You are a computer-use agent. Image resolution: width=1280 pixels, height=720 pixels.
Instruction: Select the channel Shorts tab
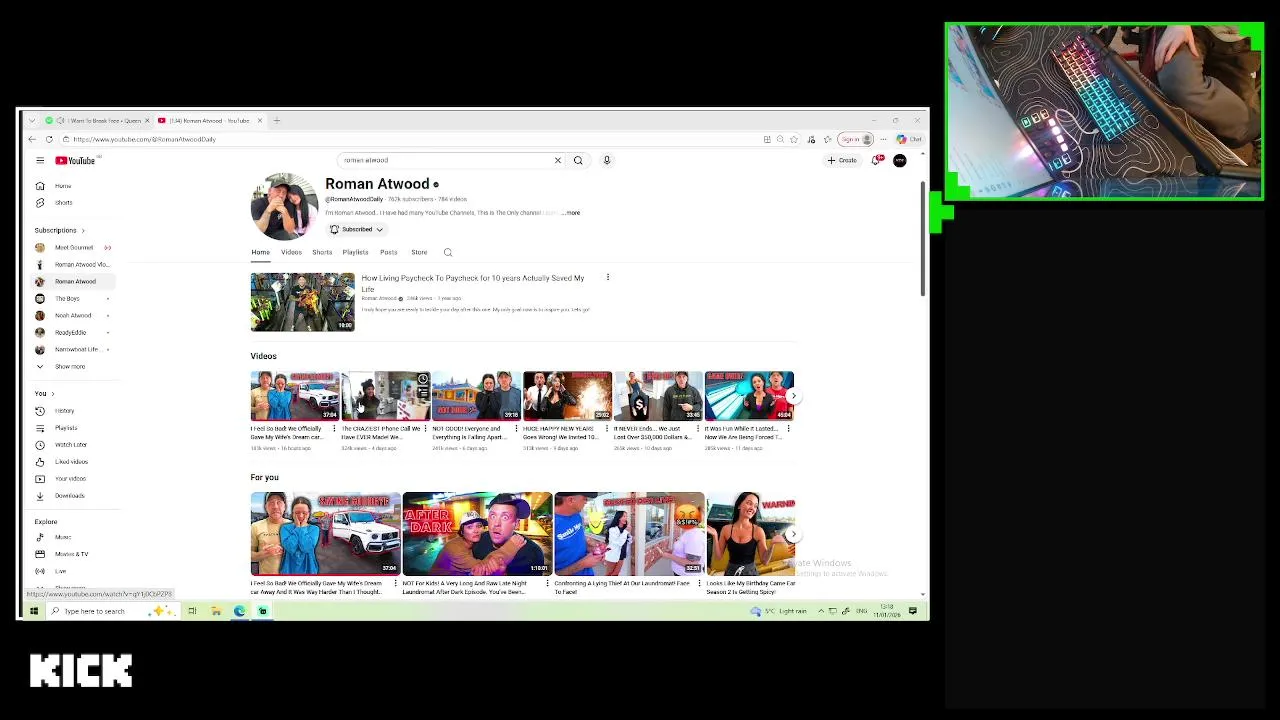(322, 252)
